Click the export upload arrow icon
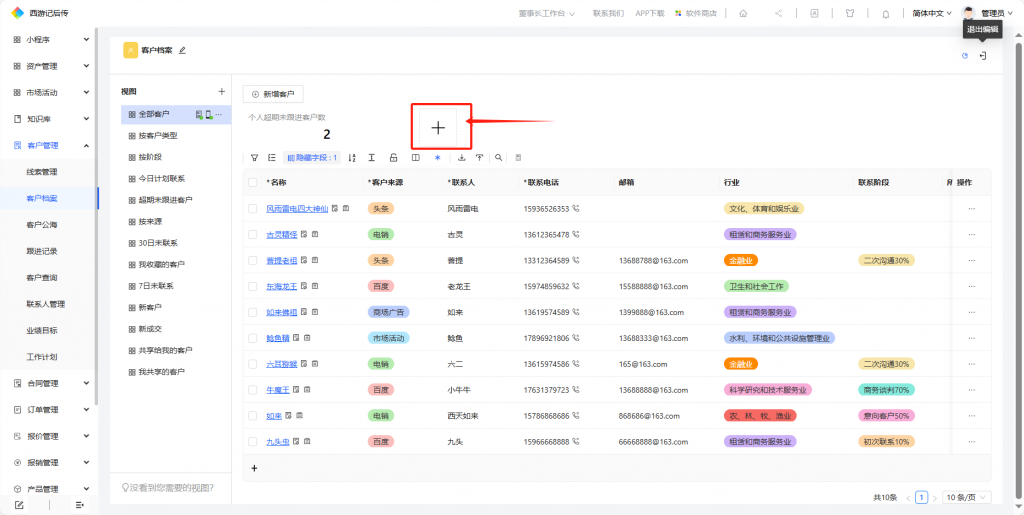The width and height of the screenshot is (1024, 515). click(479, 157)
